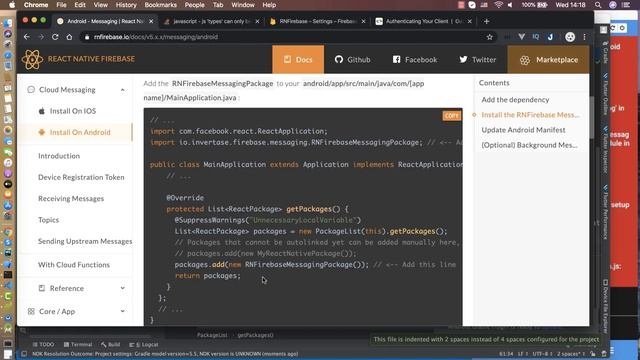Open the Terminal panel in Android Studio
Viewport: 640px width, 360px height.
point(78,344)
